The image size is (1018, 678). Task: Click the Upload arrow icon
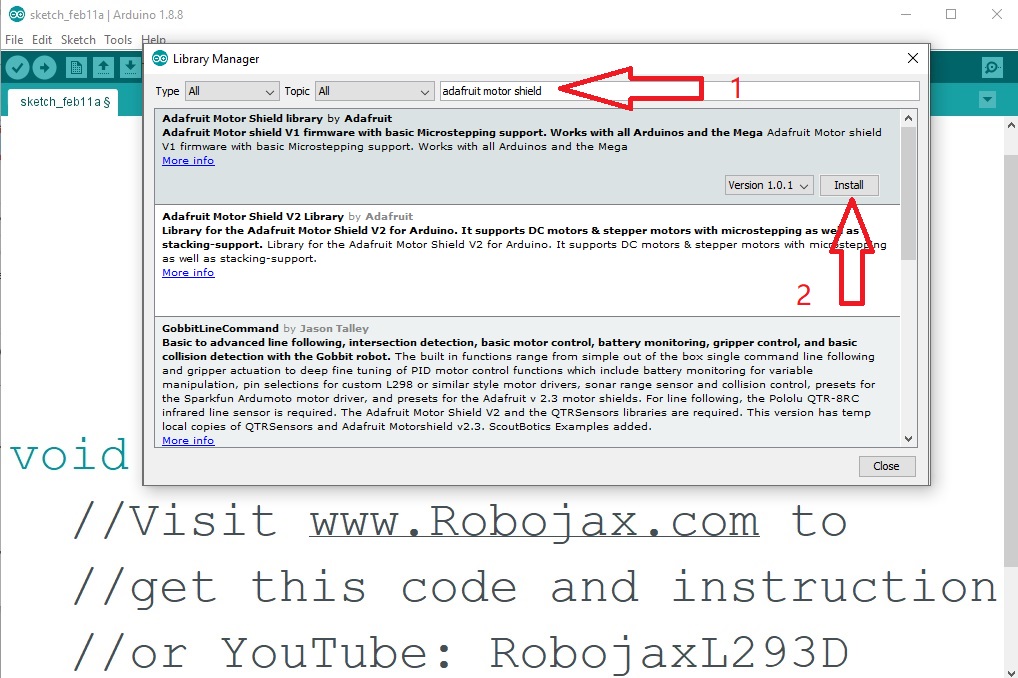click(x=45, y=68)
